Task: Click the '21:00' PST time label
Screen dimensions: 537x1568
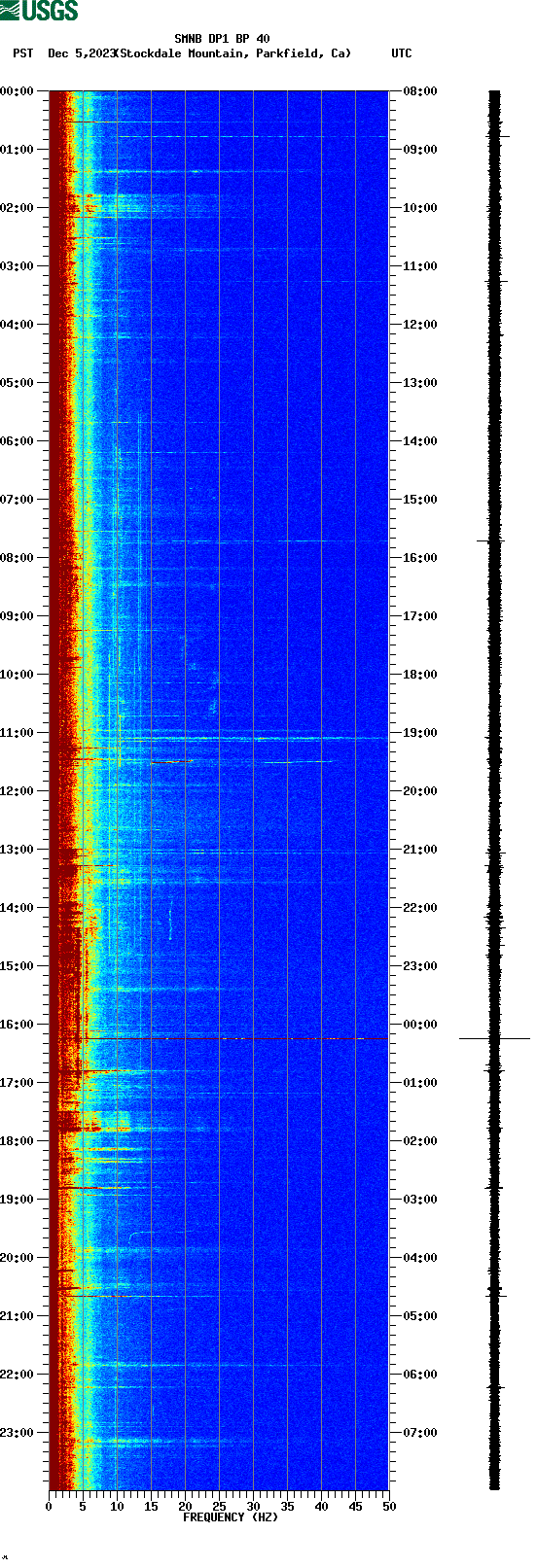Action: pos(18,1316)
